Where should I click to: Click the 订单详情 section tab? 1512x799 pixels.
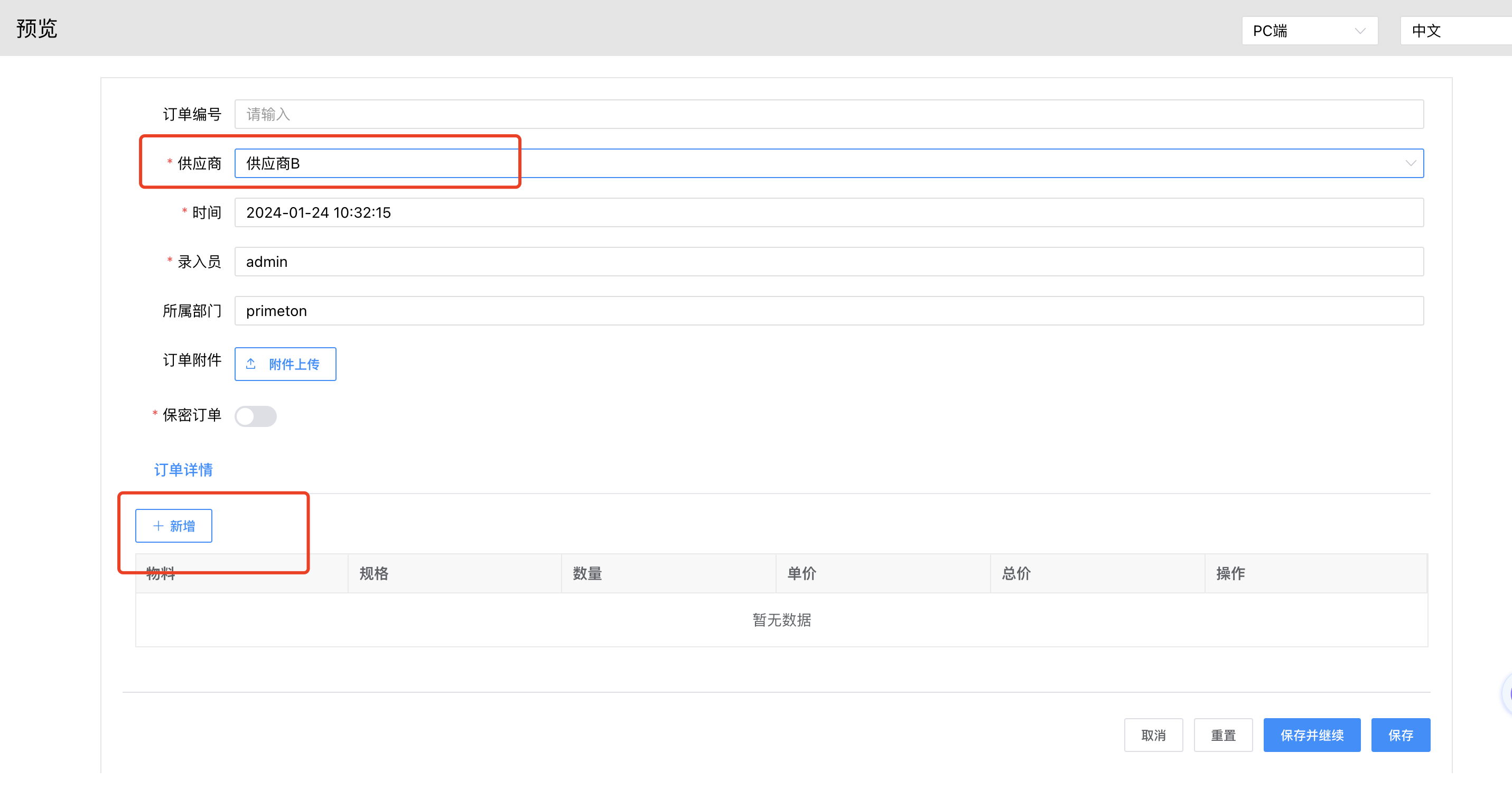(x=183, y=470)
